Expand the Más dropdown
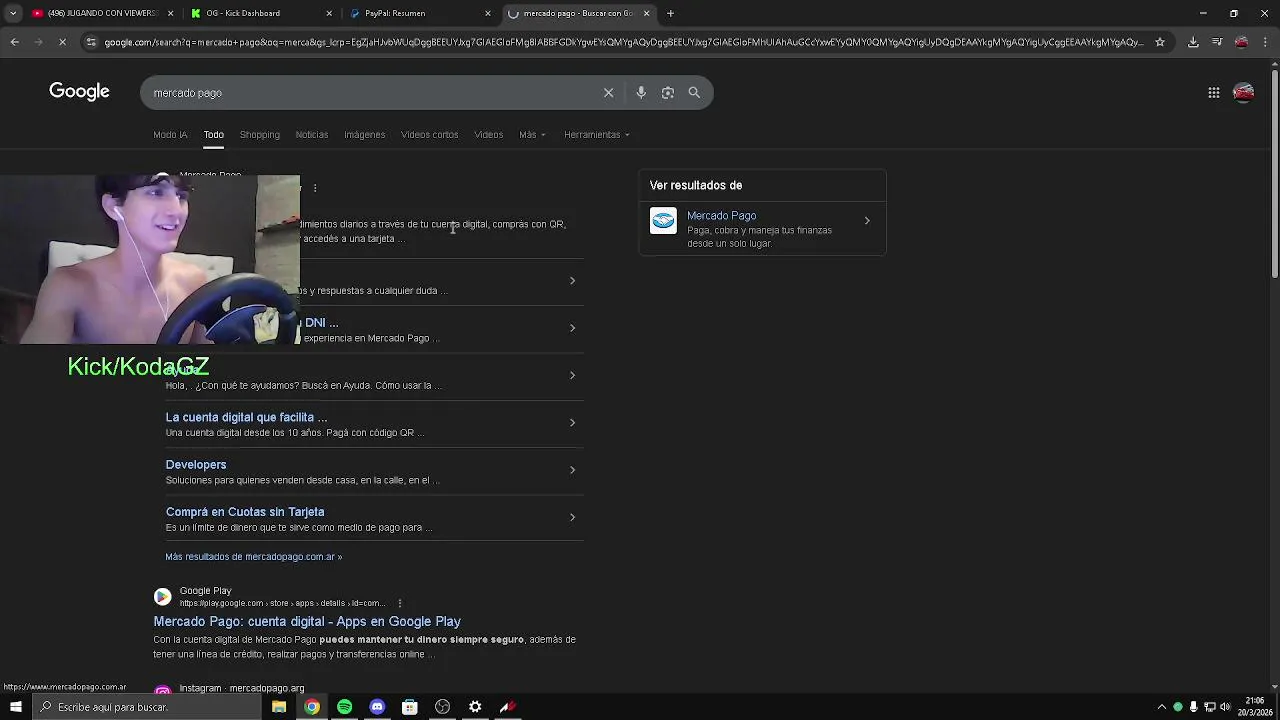This screenshot has width=1280, height=720. [532, 134]
